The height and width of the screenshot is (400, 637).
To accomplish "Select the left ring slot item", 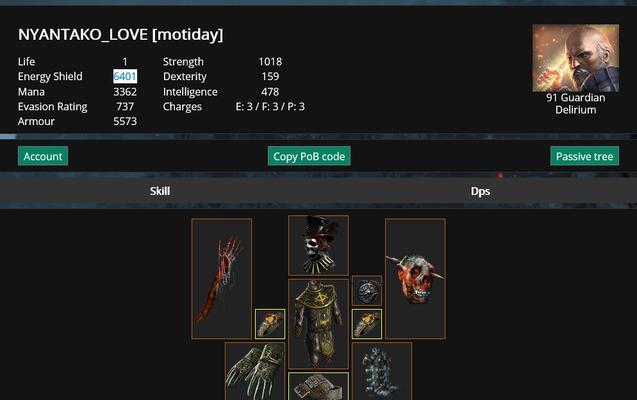I will (270, 324).
